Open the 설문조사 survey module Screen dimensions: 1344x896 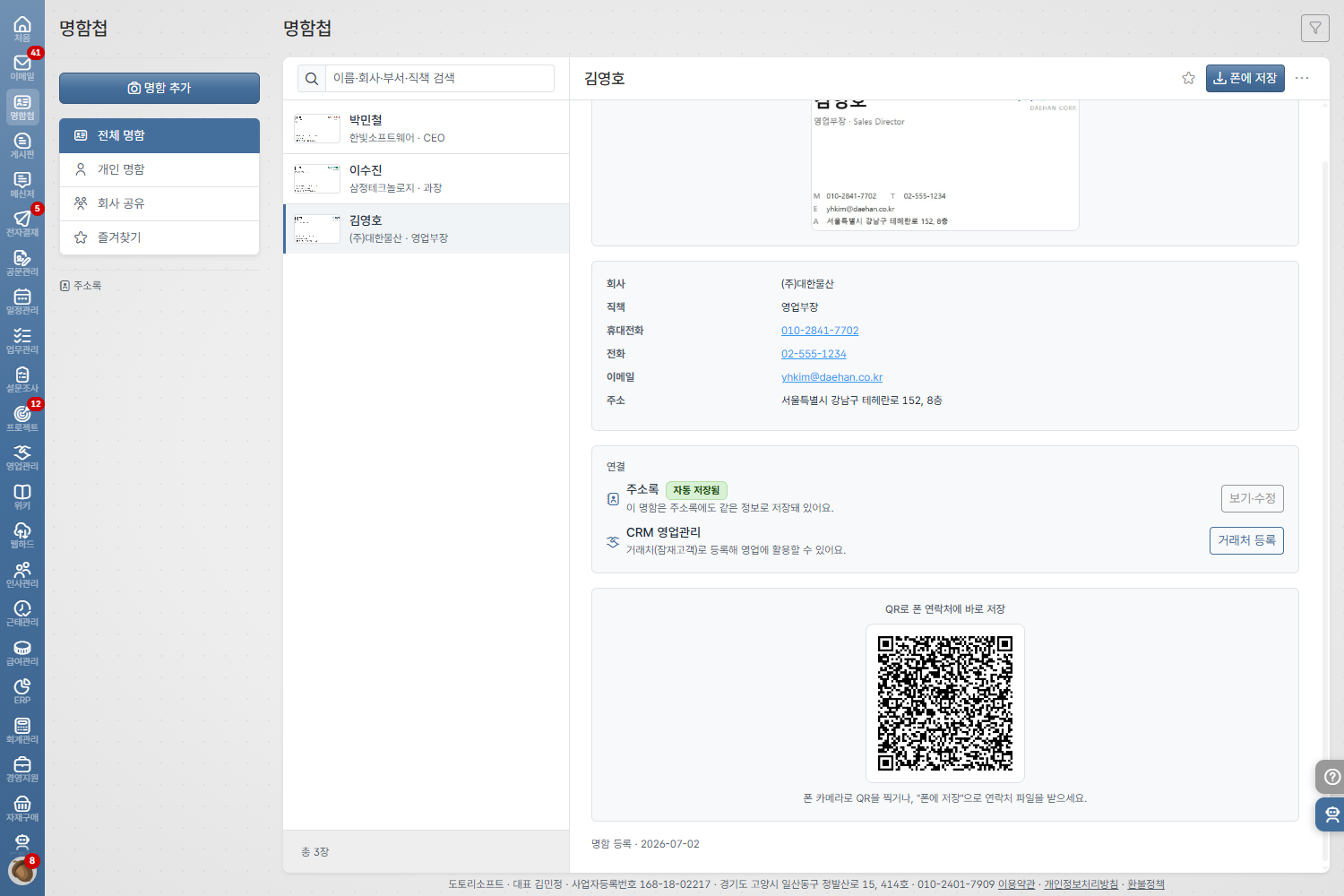pos(22,379)
